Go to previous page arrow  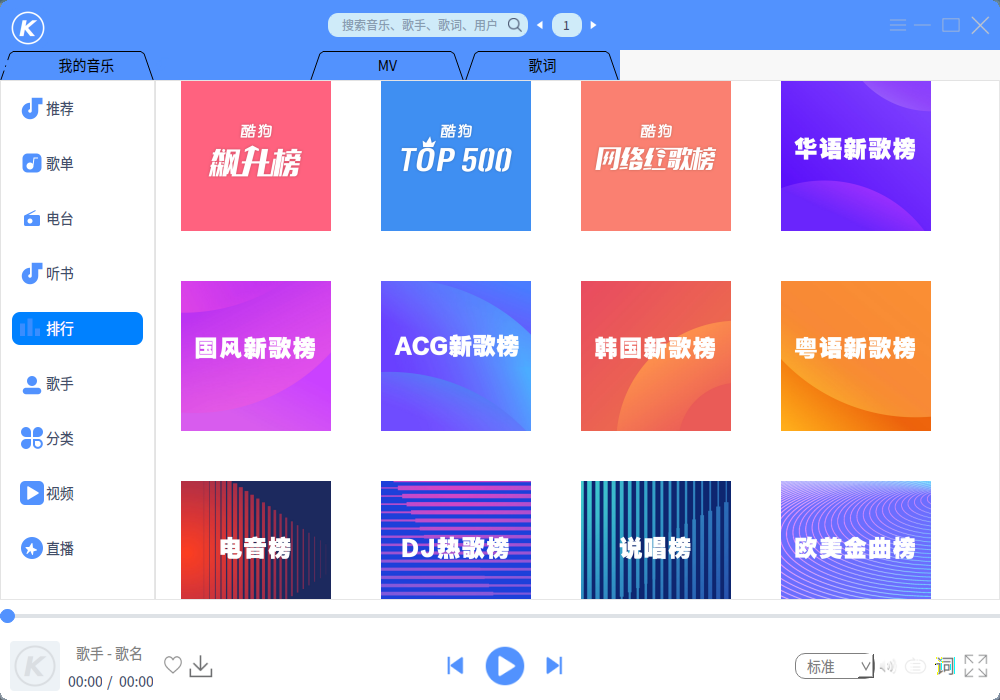540,25
